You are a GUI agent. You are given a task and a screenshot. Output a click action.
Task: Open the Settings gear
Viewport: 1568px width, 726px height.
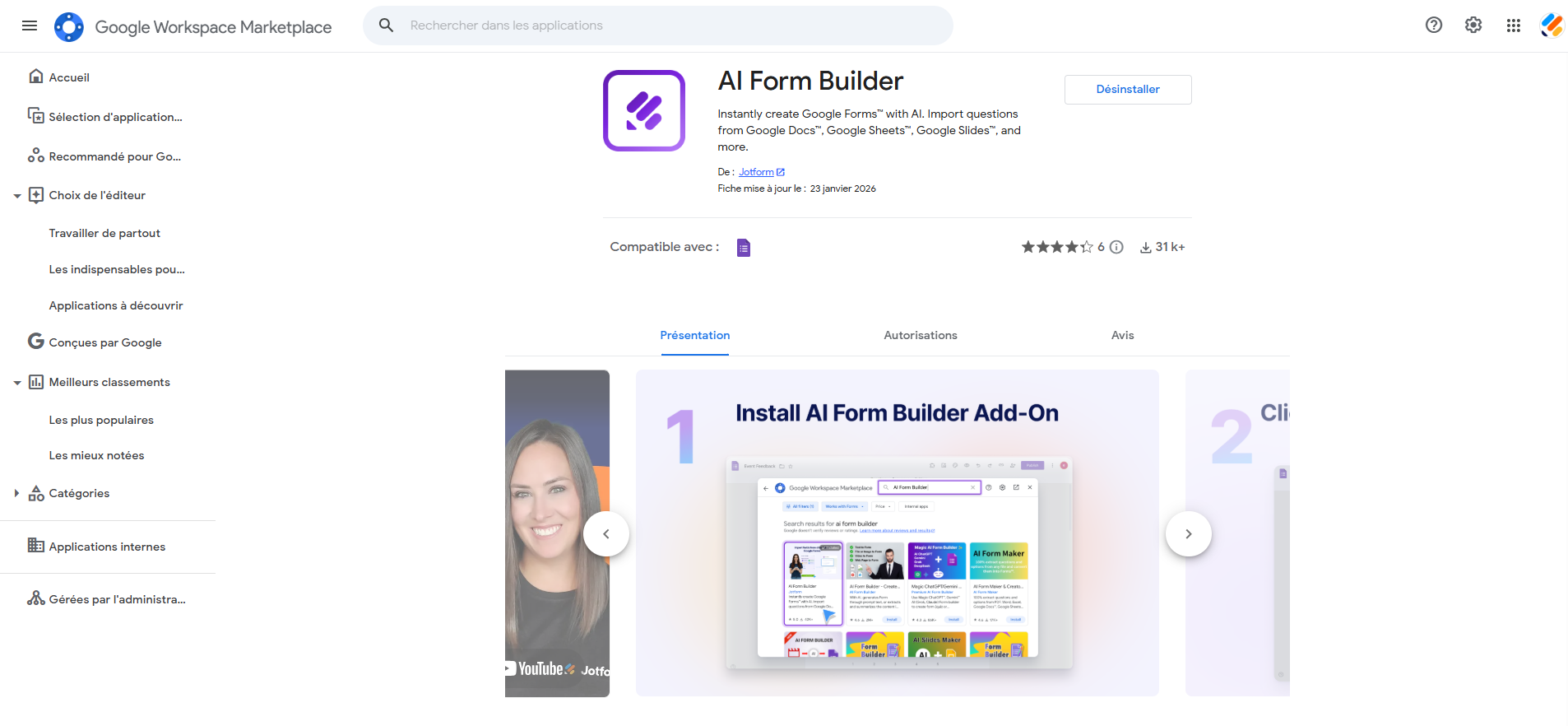pyautogui.click(x=1473, y=26)
